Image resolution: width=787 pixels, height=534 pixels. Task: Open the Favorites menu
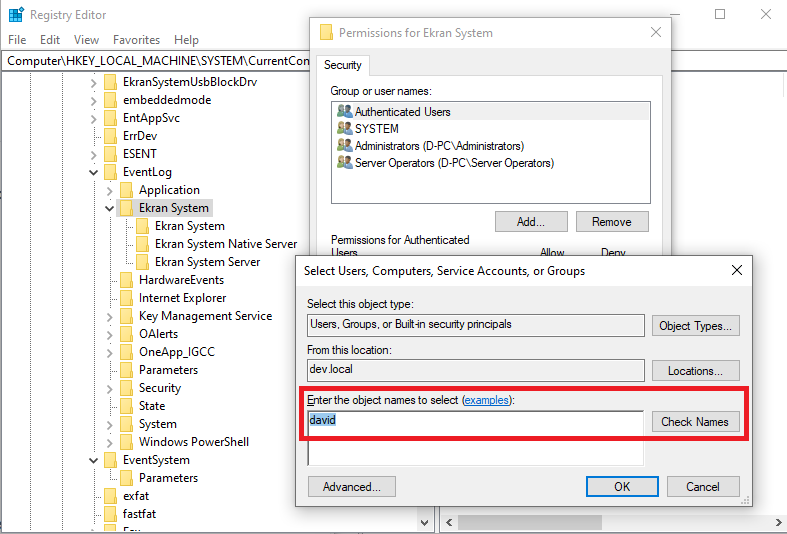[136, 40]
